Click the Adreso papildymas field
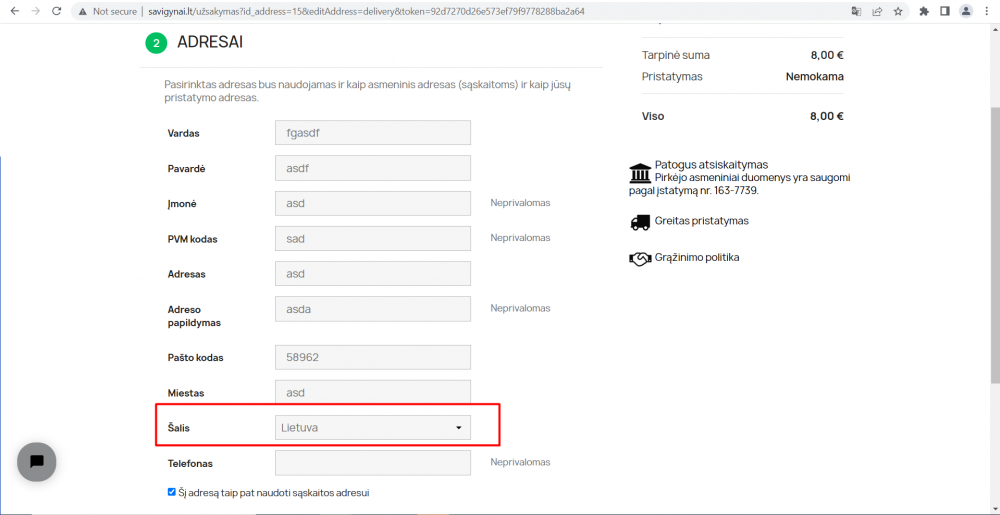The width and height of the screenshot is (1000, 515). tap(373, 309)
